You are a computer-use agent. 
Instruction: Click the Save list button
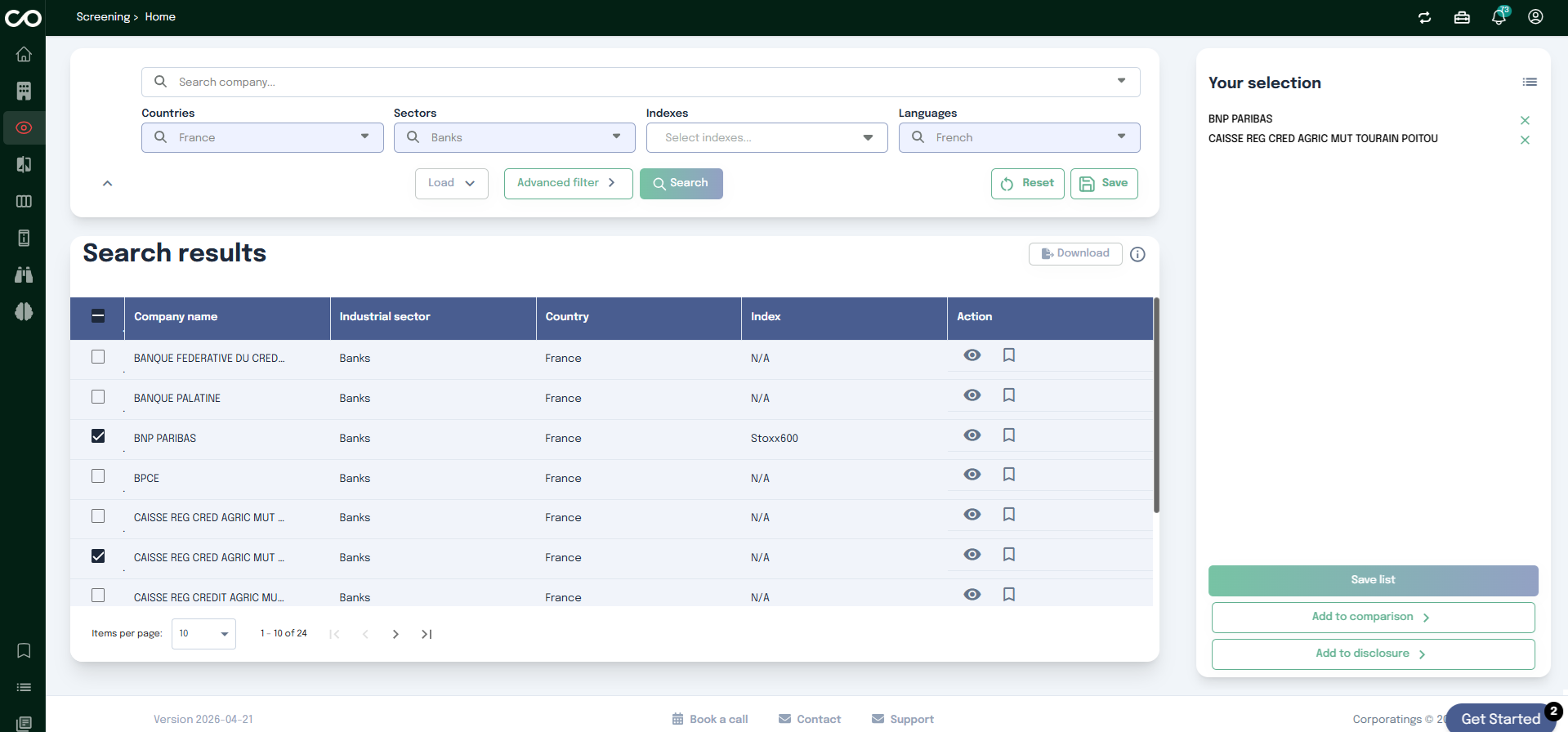1374,580
